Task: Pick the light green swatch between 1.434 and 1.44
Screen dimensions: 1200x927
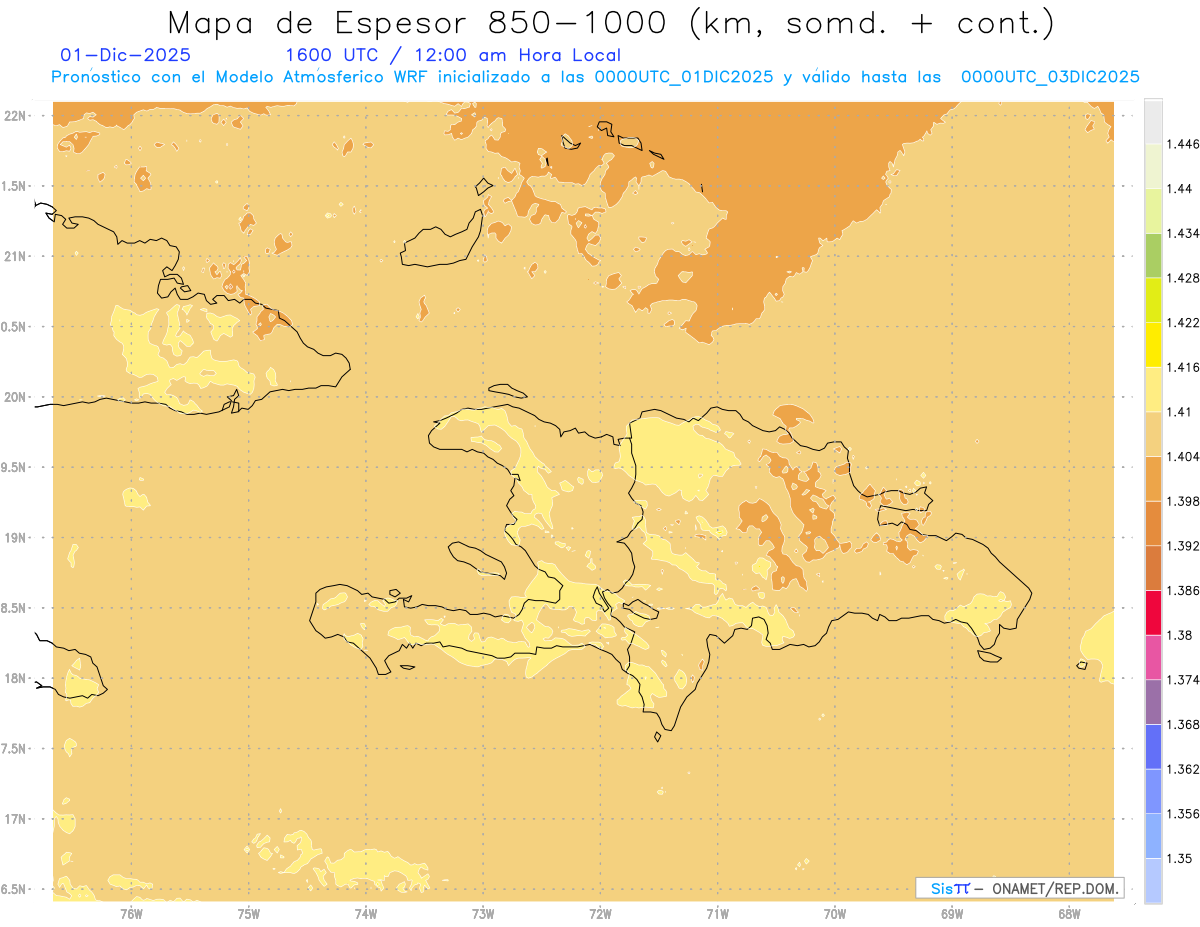Action: click(x=1153, y=210)
